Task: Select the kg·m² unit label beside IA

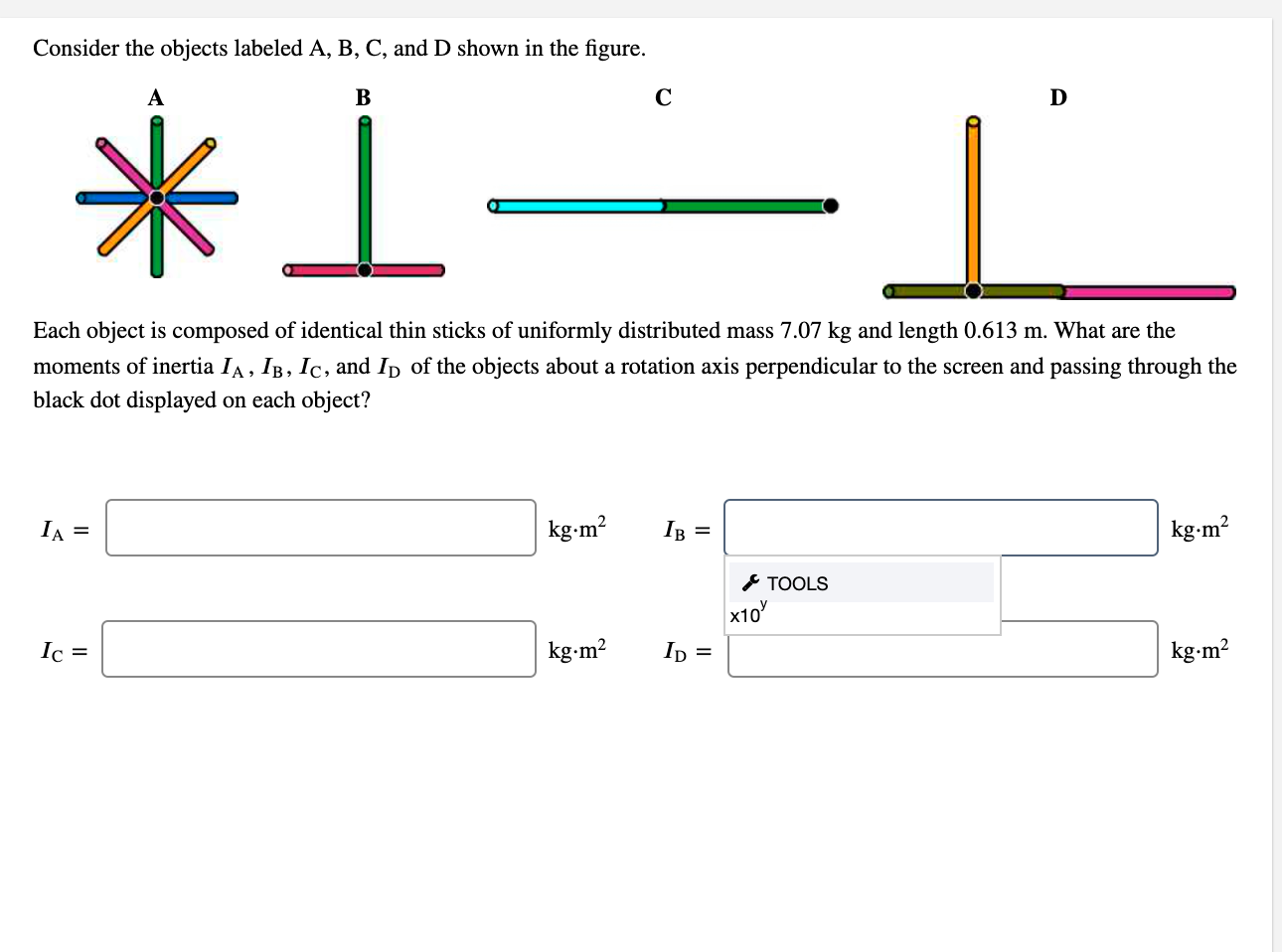Action: 576,528
